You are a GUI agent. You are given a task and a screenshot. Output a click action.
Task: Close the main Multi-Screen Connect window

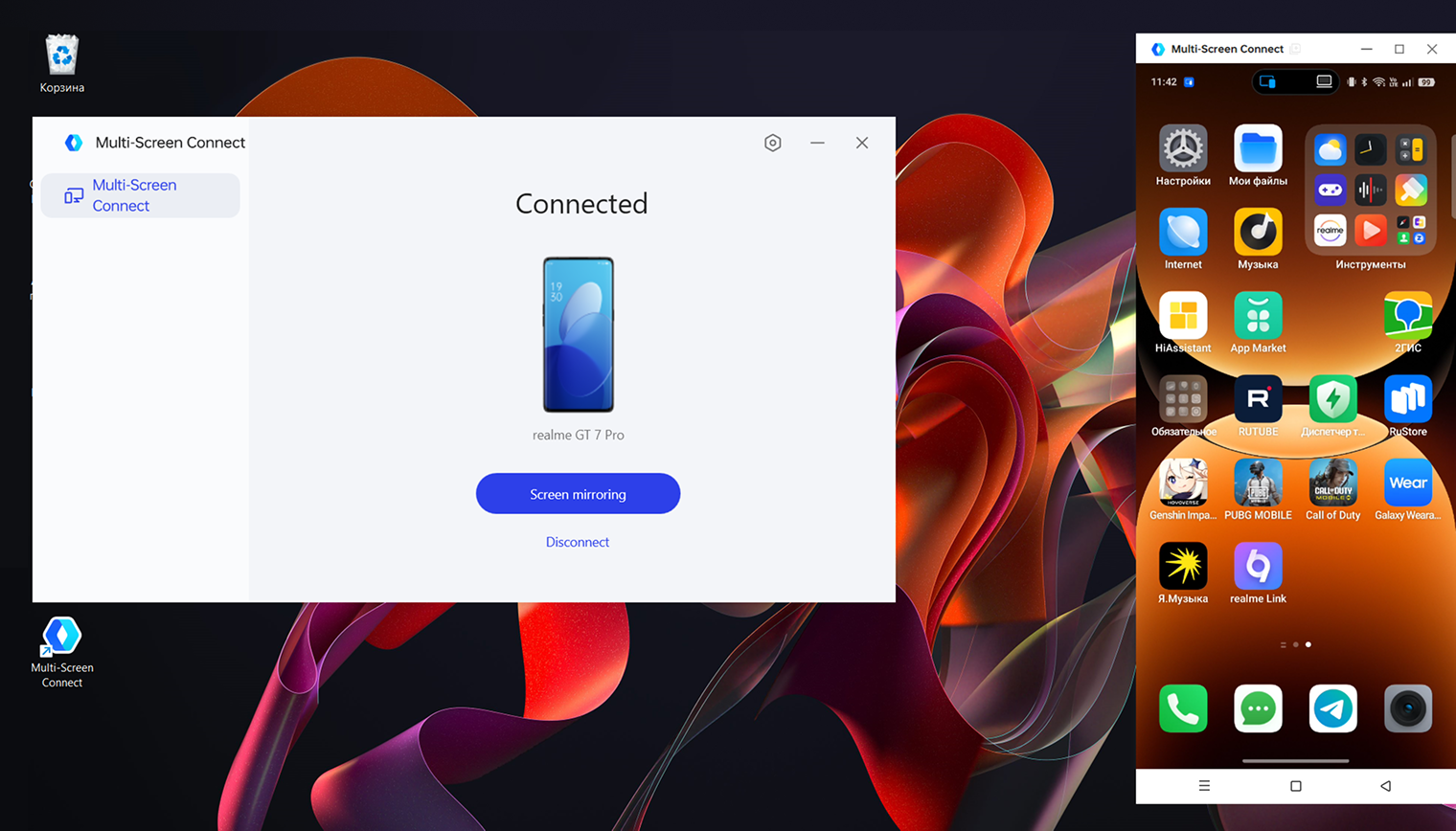pos(862,143)
